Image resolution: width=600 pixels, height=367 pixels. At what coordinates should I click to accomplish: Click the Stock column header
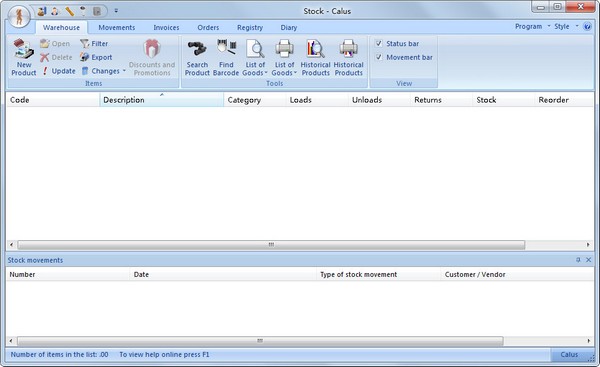(x=504, y=100)
